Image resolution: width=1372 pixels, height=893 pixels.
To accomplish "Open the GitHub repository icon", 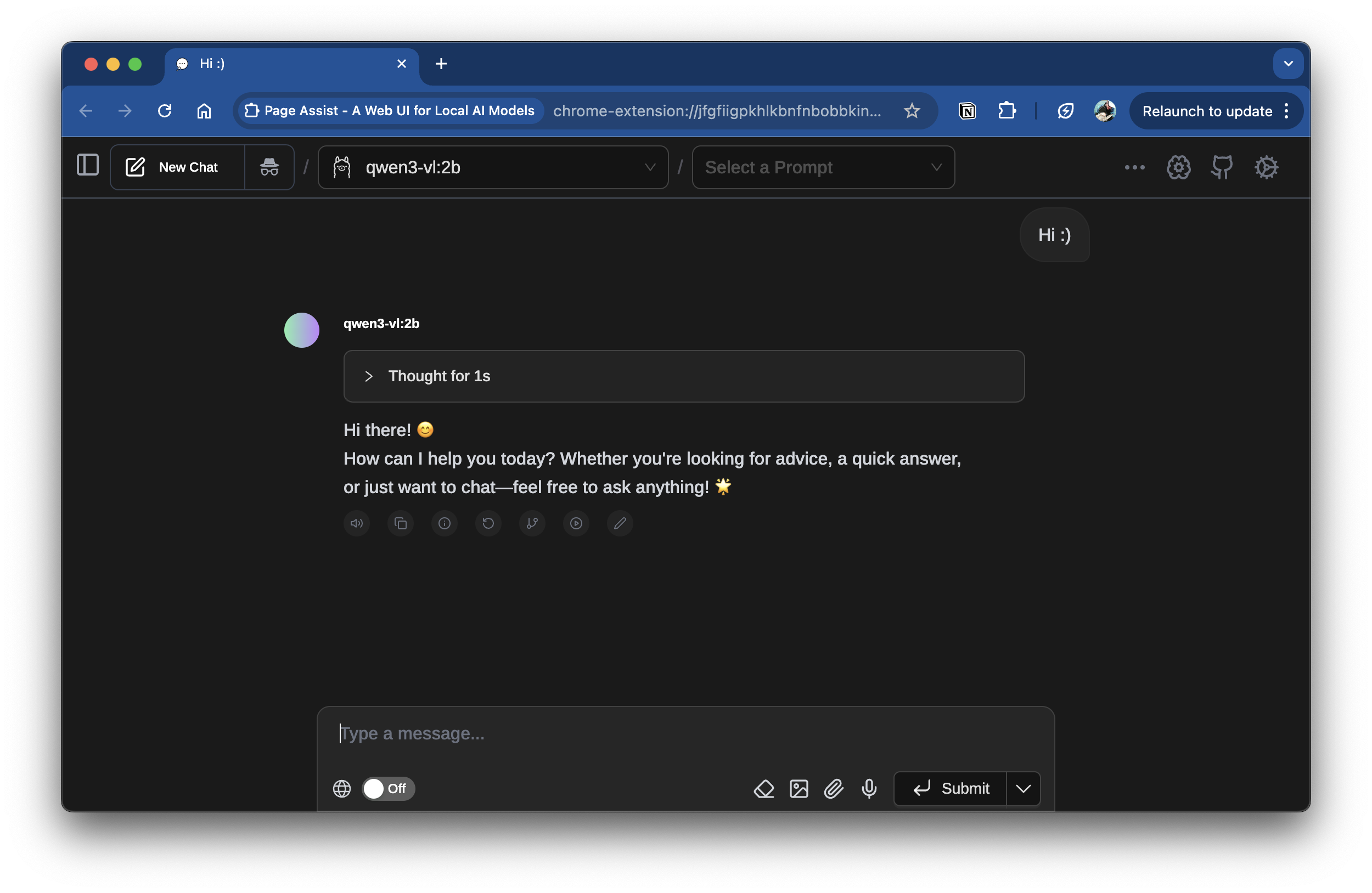I will (1222, 167).
